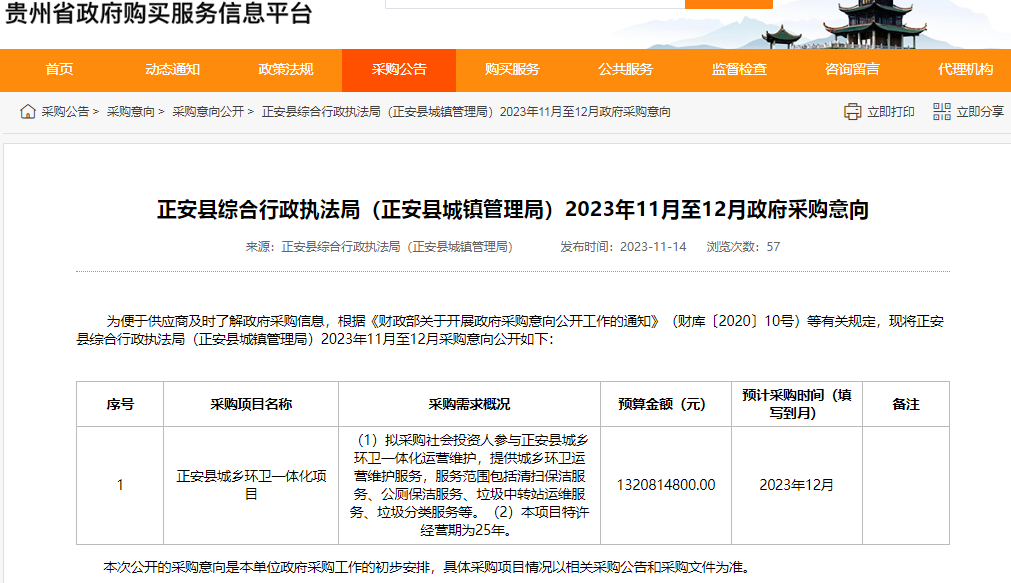1011x583 pixels.
Task: Open the 监督检查 navigation tab
Action: pyautogui.click(x=739, y=70)
